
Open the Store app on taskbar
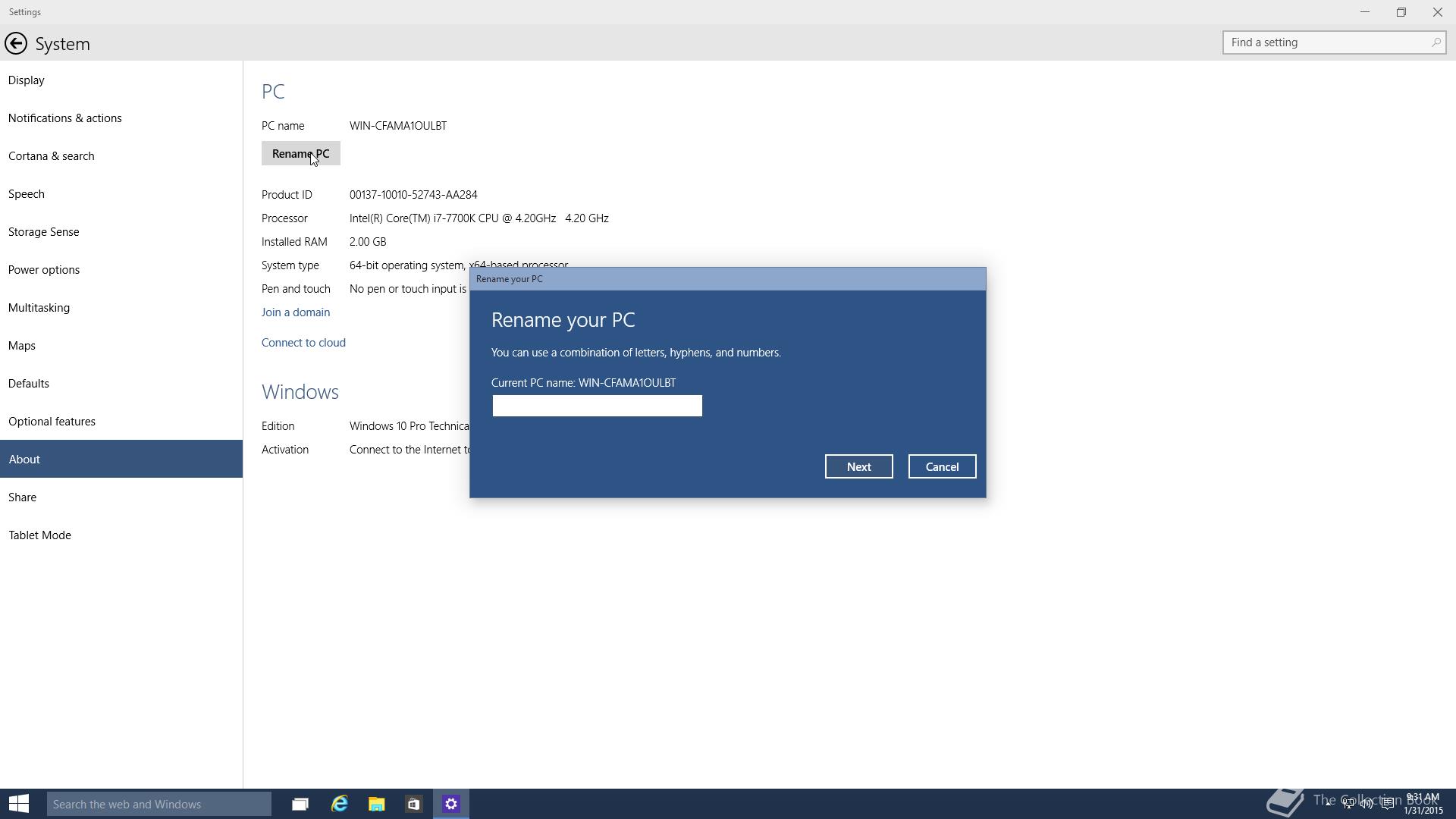pyautogui.click(x=413, y=804)
